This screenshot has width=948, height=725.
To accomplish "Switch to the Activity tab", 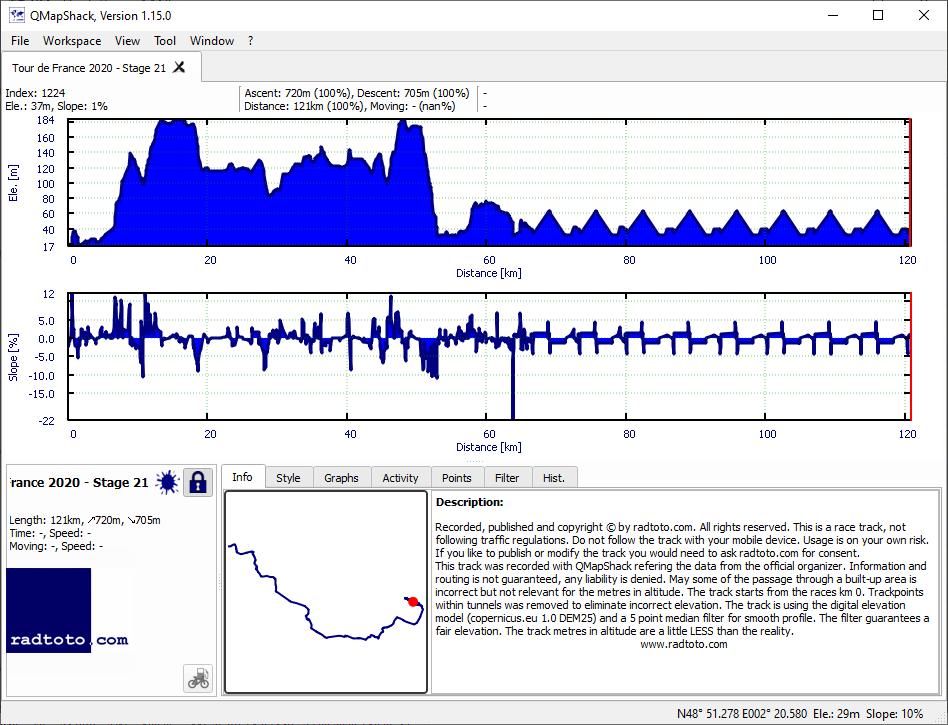I will [400, 478].
